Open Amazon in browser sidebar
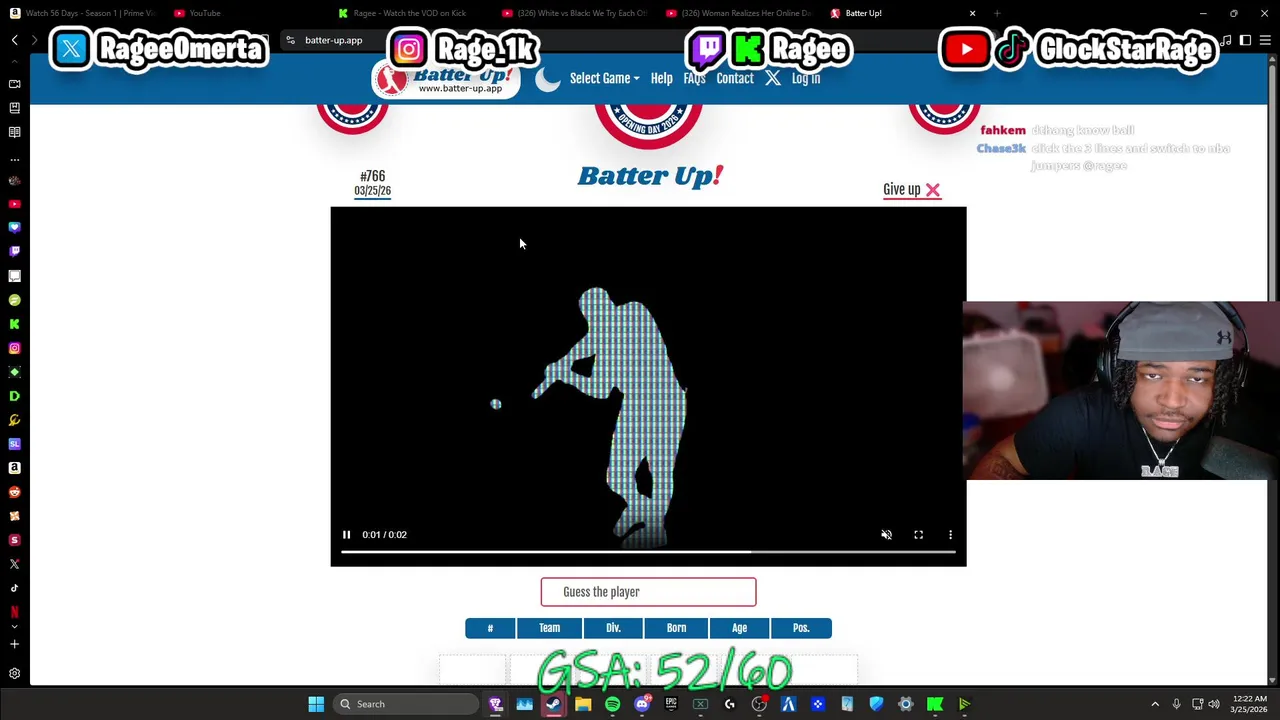 pos(14,468)
